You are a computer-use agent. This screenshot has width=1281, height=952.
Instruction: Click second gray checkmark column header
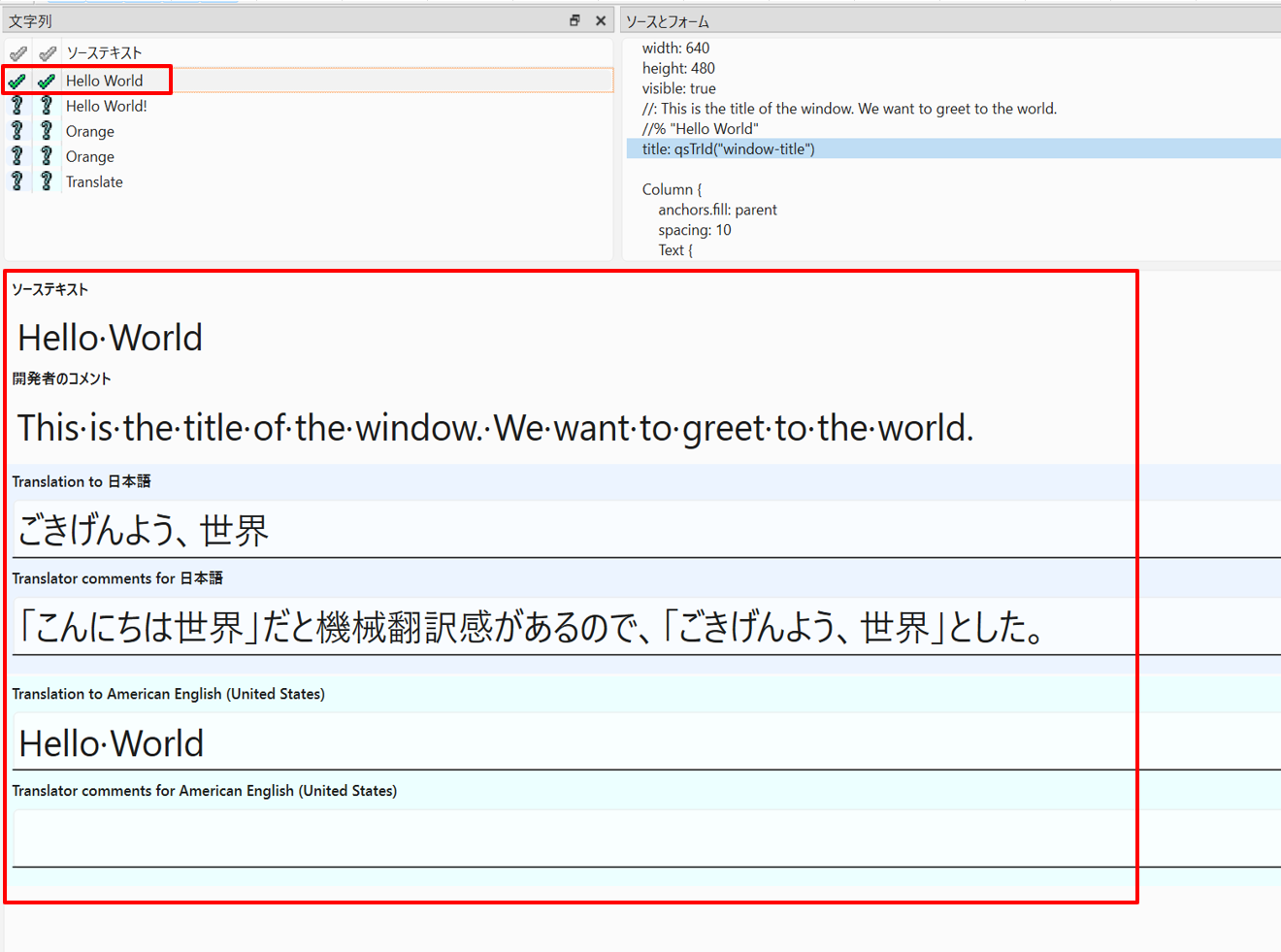[x=47, y=53]
